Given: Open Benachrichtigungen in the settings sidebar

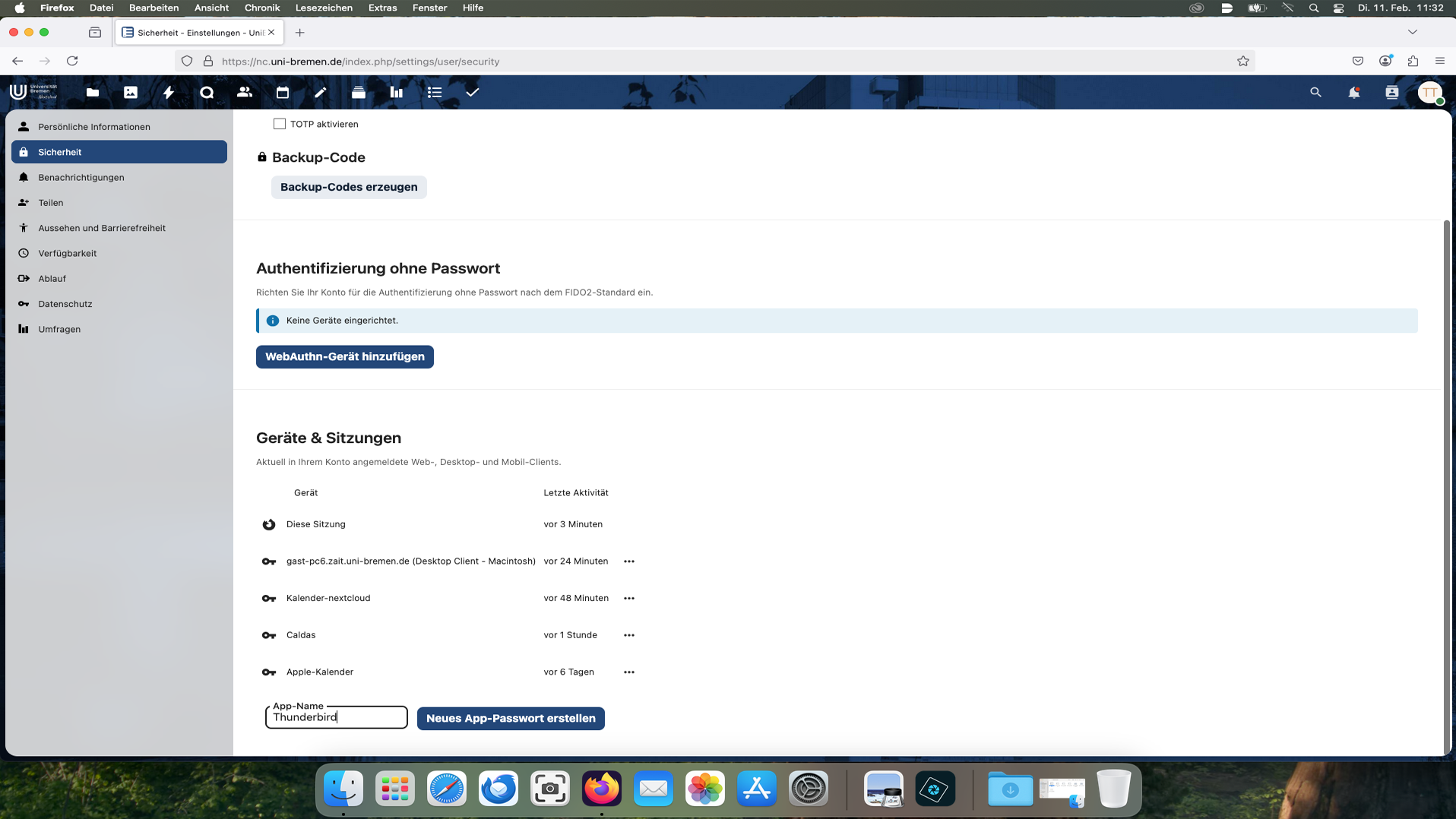Looking at the screenshot, I should click(81, 178).
